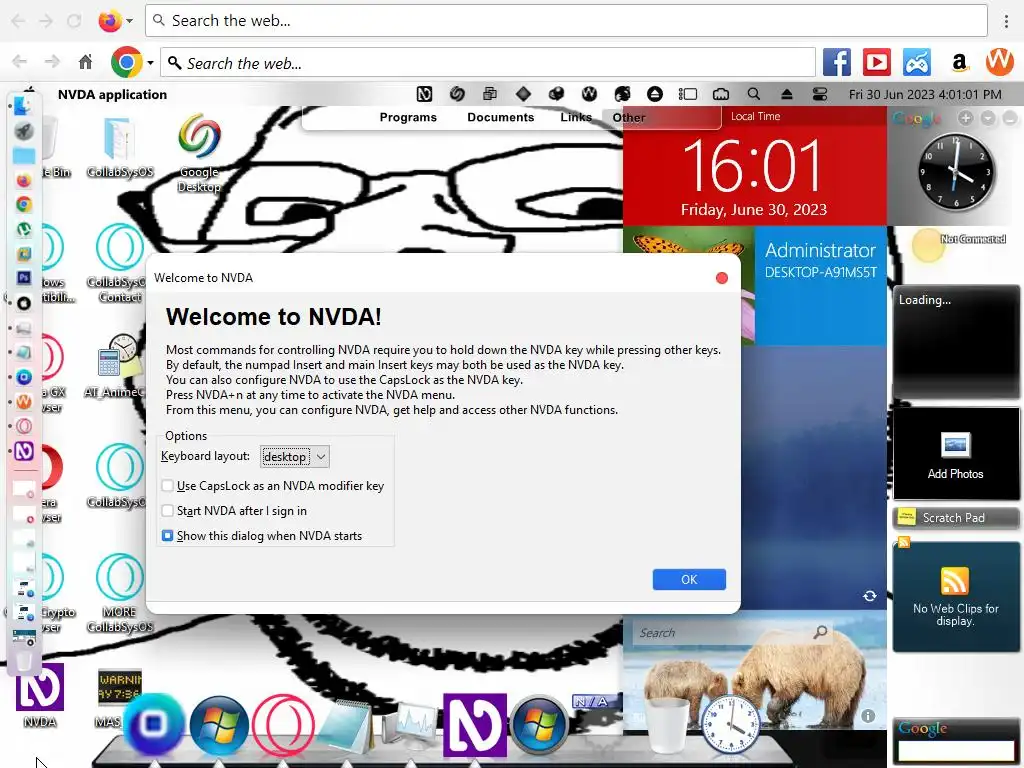The width and height of the screenshot is (1024, 768).
Task: Click the date and time in the menu bar
Action: [x=925, y=95]
